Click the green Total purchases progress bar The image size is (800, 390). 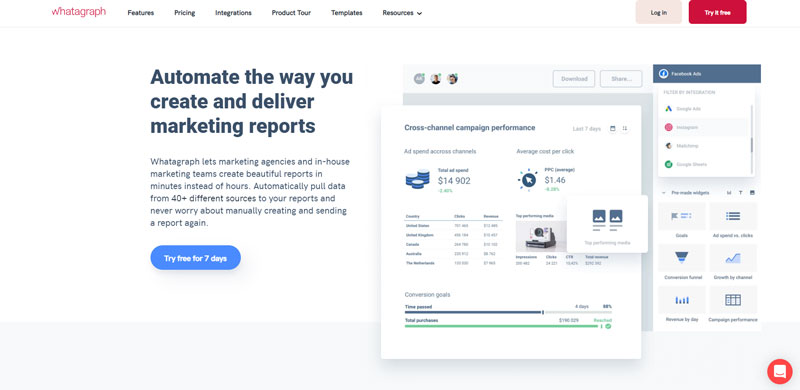(503, 326)
